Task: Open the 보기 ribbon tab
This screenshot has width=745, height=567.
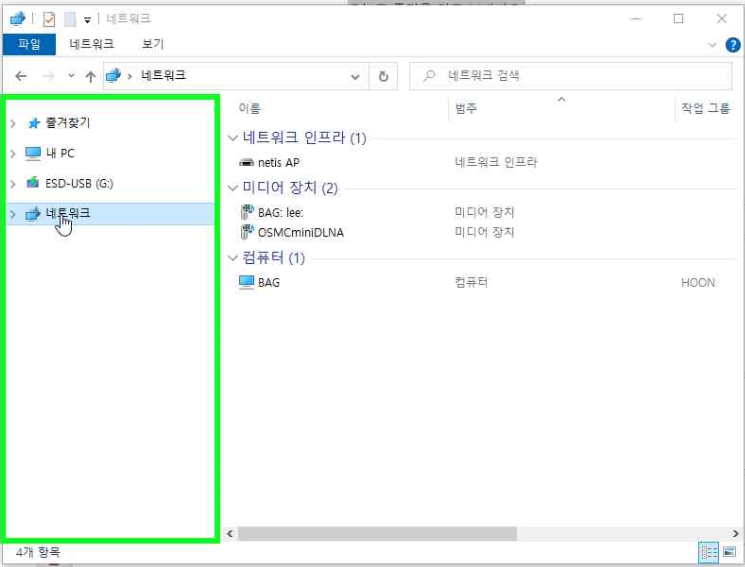Action: (153, 44)
